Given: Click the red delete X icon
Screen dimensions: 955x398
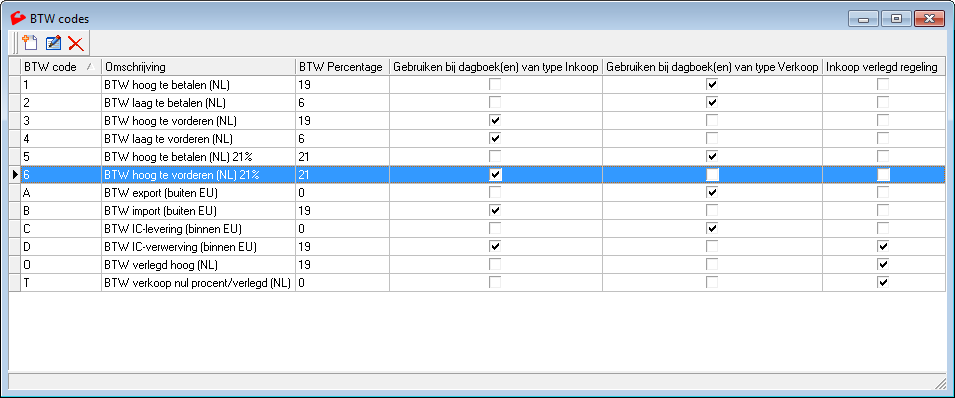Looking at the screenshot, I should 76,43.
